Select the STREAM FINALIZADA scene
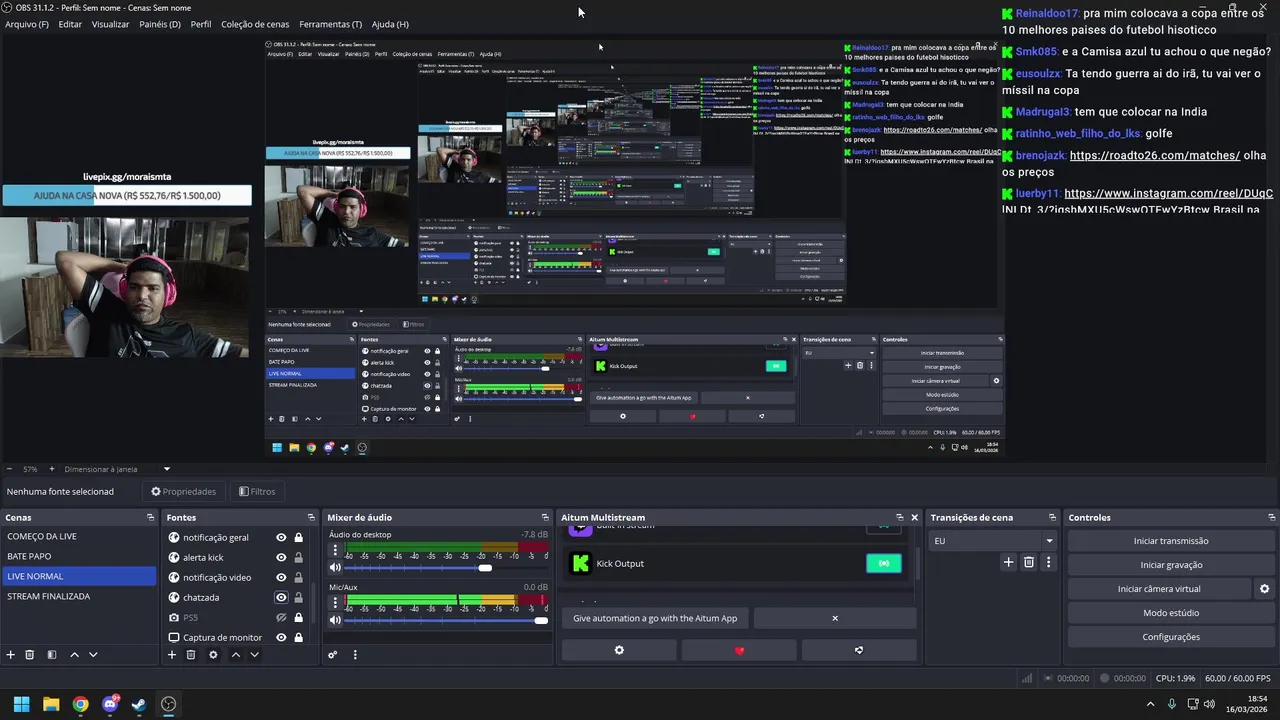1280x720 pixels. (x=78, y=597)
